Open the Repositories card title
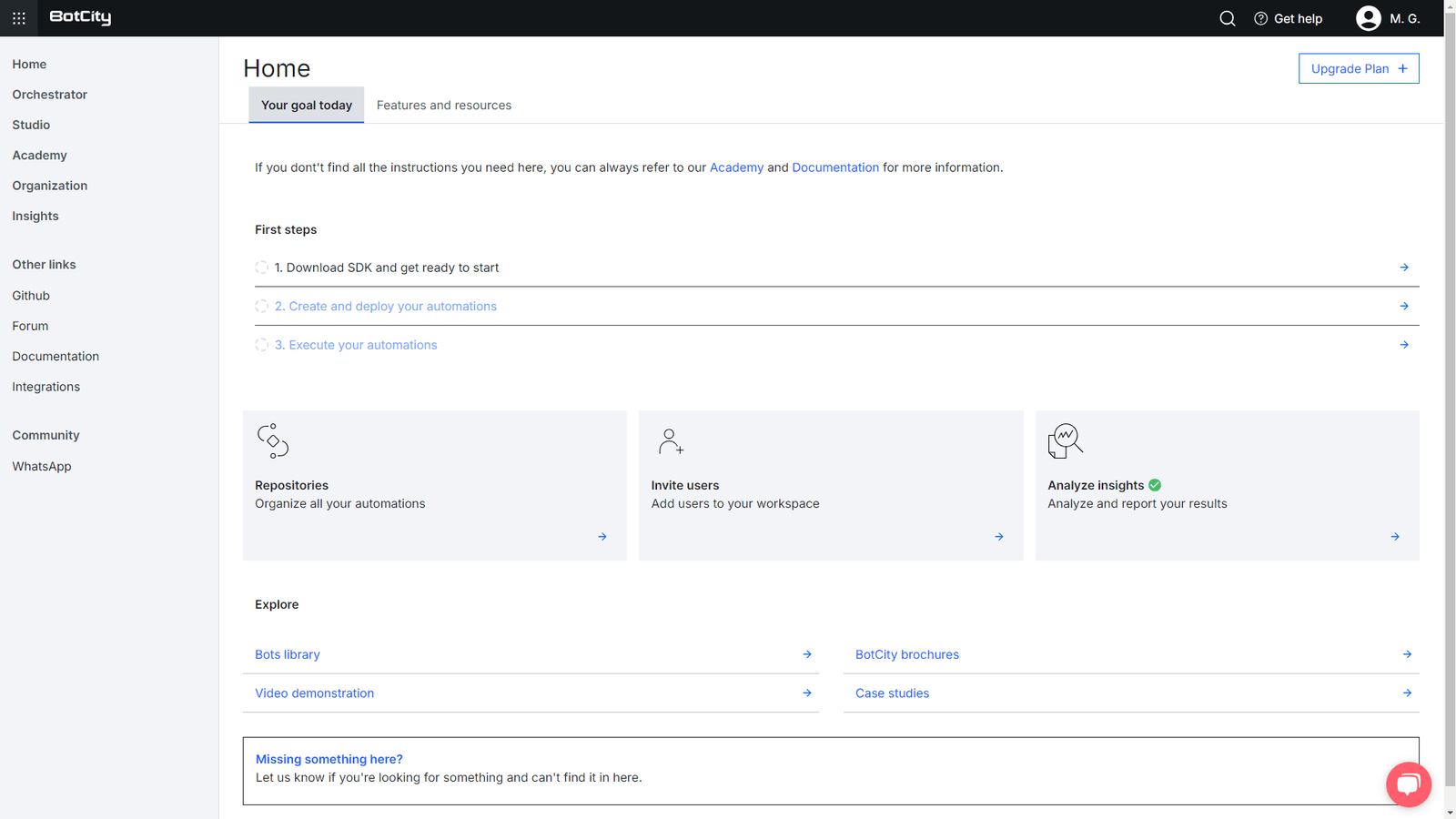This screenshot has height=819, width=1456. click(x=291, y=485)
